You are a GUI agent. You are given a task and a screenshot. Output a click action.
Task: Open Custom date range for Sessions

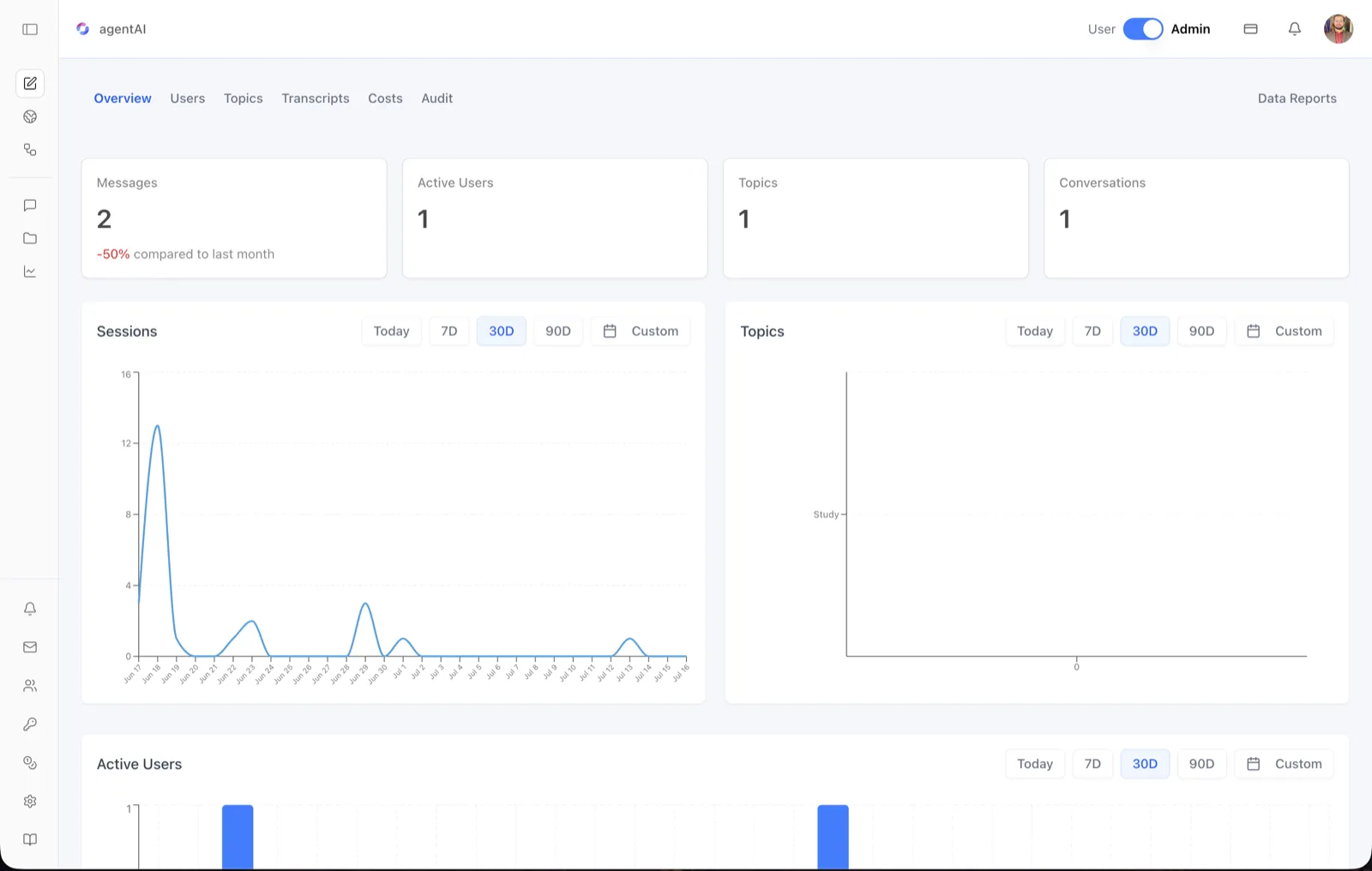click(641, 331)
